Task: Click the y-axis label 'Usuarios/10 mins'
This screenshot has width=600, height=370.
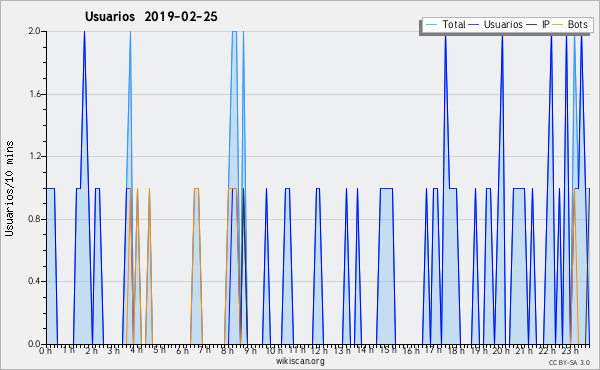Action: [9, 188]
